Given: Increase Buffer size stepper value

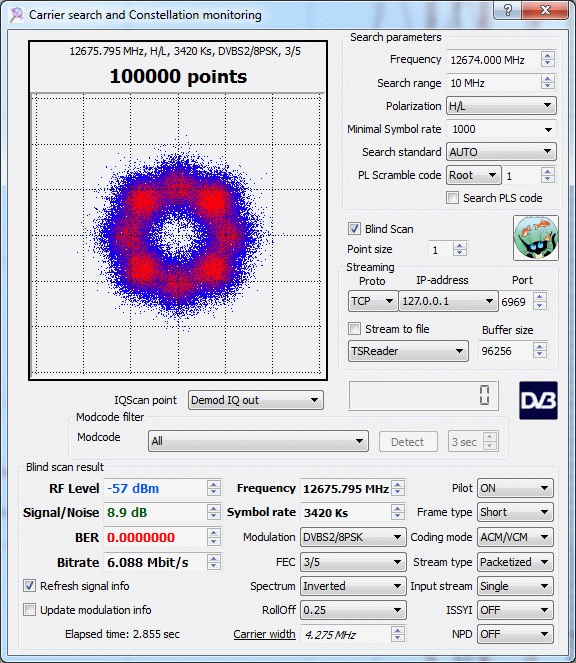Looking at the screenshot, I should 540,347.
